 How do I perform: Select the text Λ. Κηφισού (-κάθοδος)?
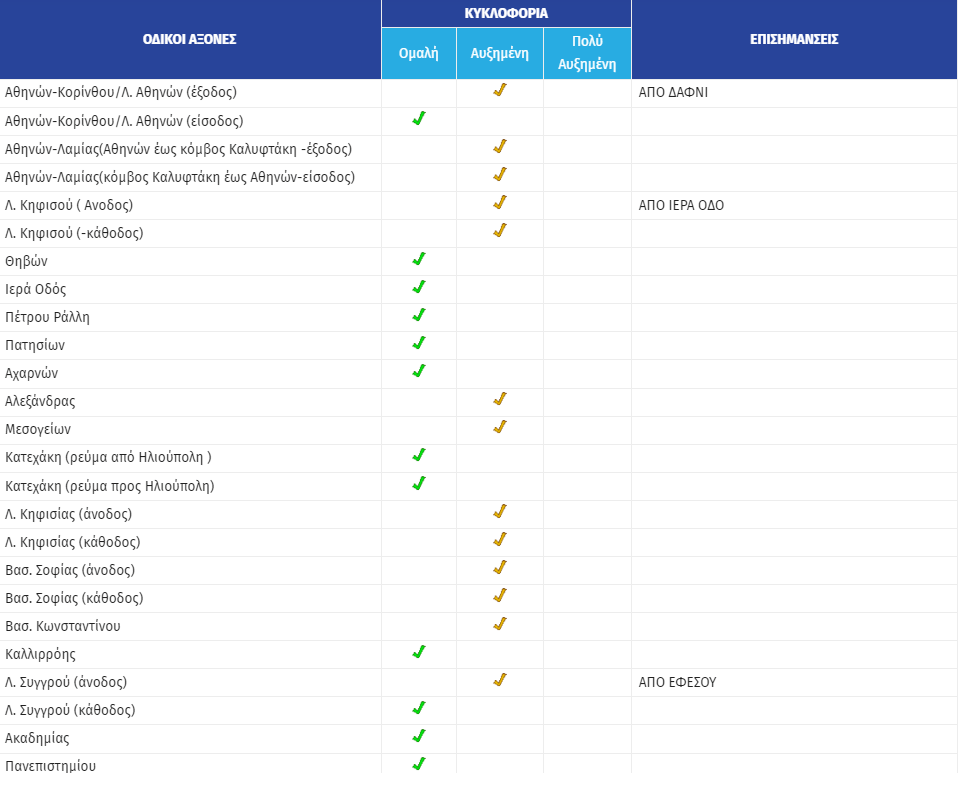pos(74,233)
